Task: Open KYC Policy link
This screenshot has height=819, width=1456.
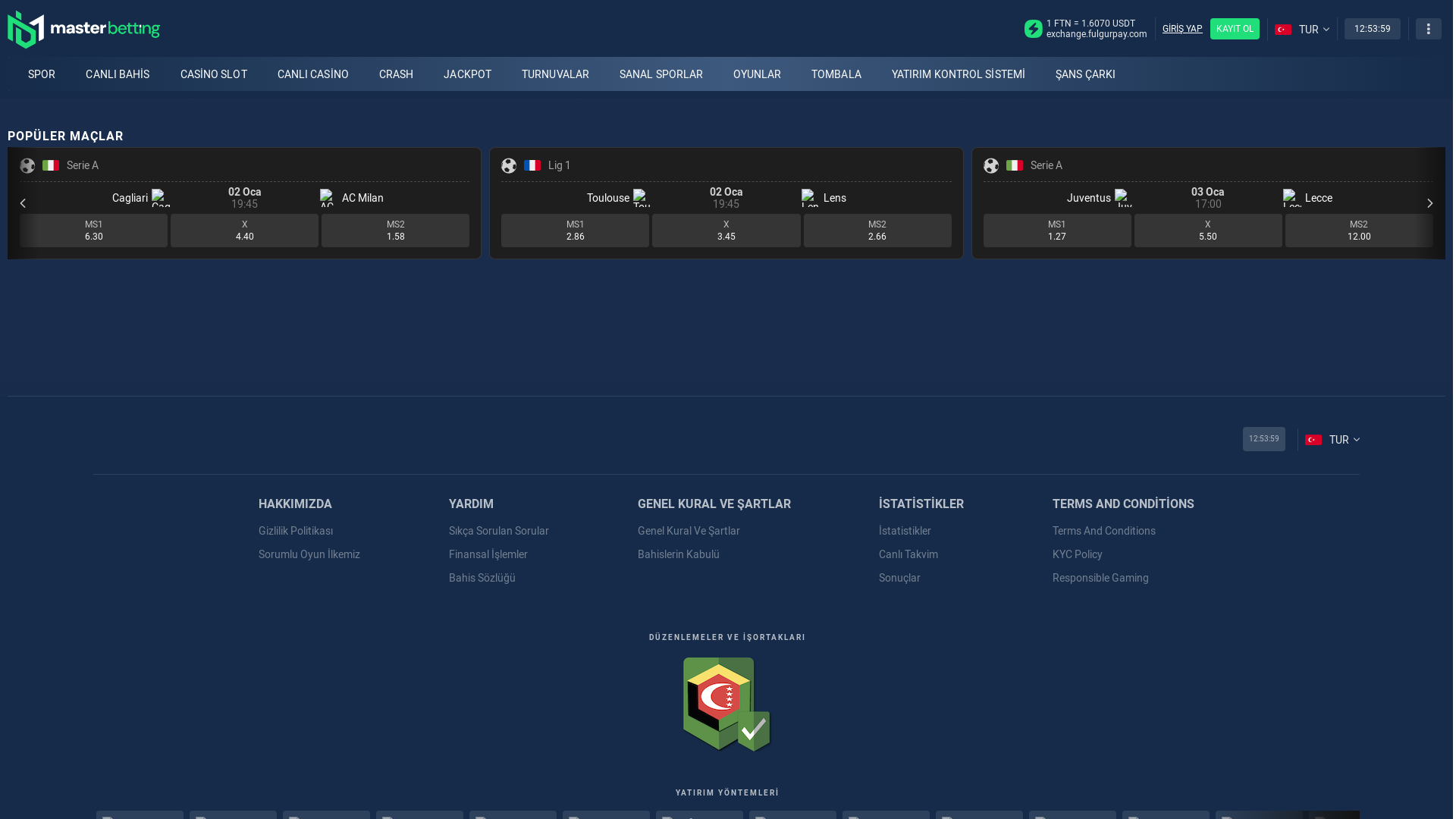Action: click(x=1078, y=554)
